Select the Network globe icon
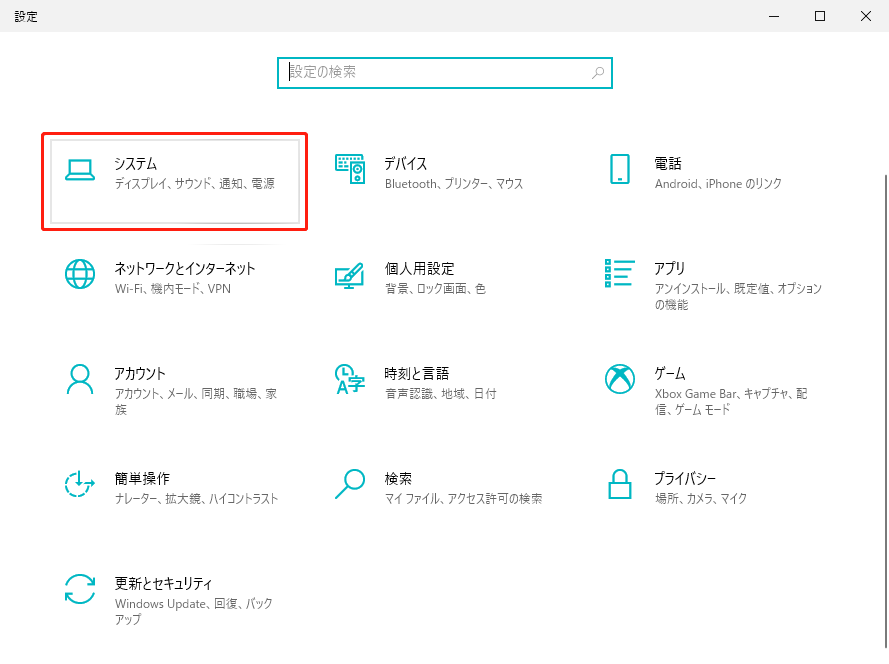This screenshot has width=889, height=664. coord(80,274)
